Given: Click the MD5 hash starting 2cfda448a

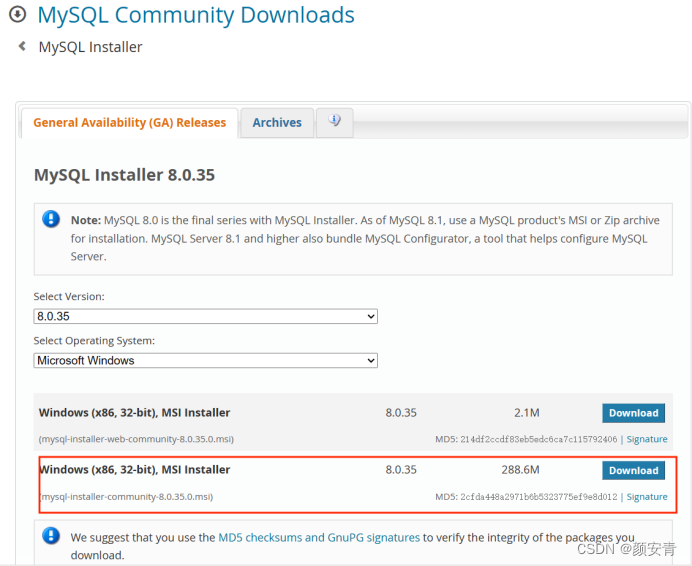Looking at the screenshot, I should [x=538, y=497].
